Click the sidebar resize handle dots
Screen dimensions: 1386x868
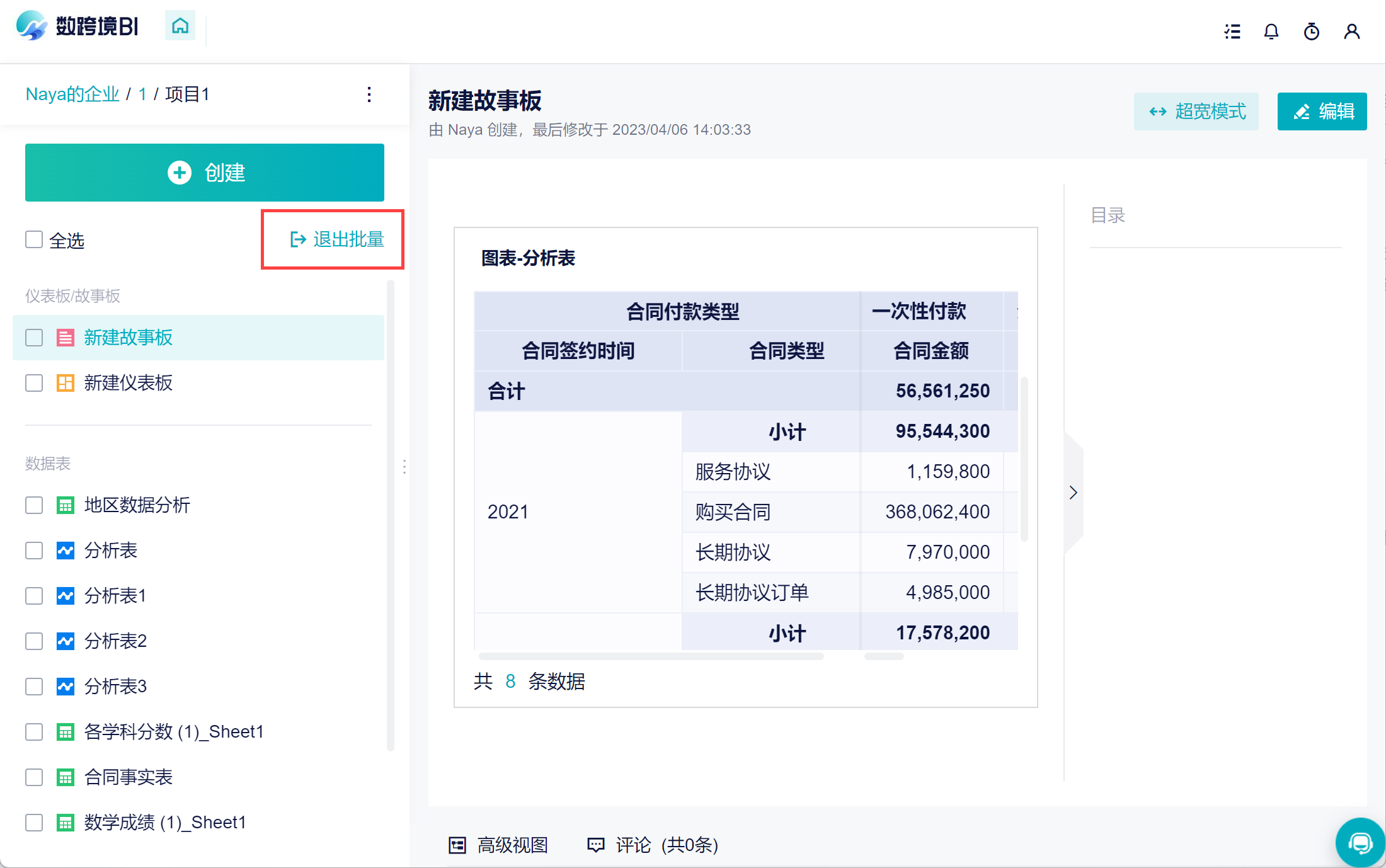[x=404, y=467]
